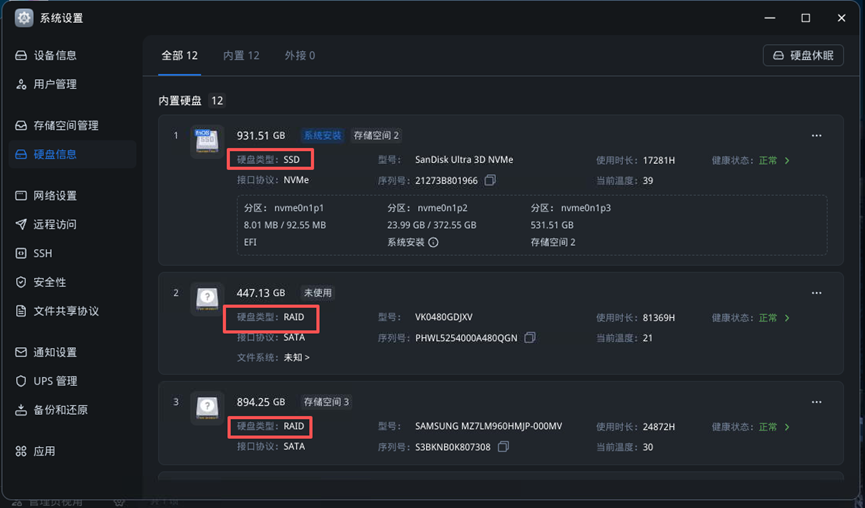The height and width of the screenshot is (508, 865).
Task: Copy serial number S3BKNB0K807308
Action: click(503, 447)
